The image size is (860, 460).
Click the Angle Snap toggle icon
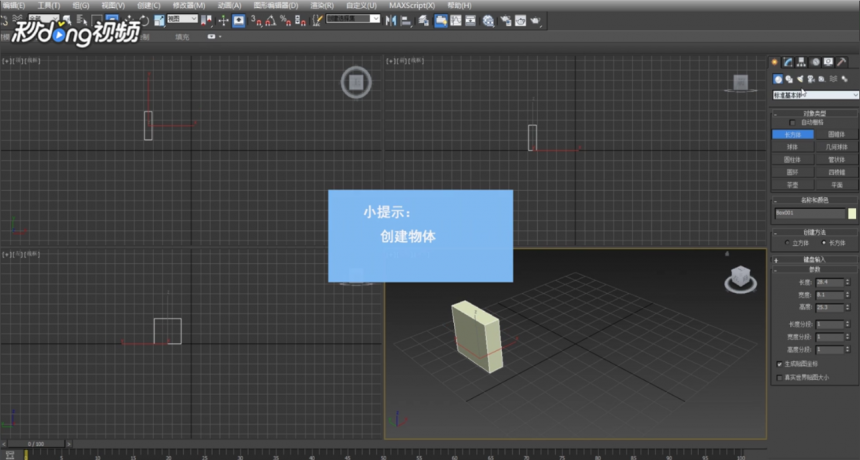pos(270,21)
